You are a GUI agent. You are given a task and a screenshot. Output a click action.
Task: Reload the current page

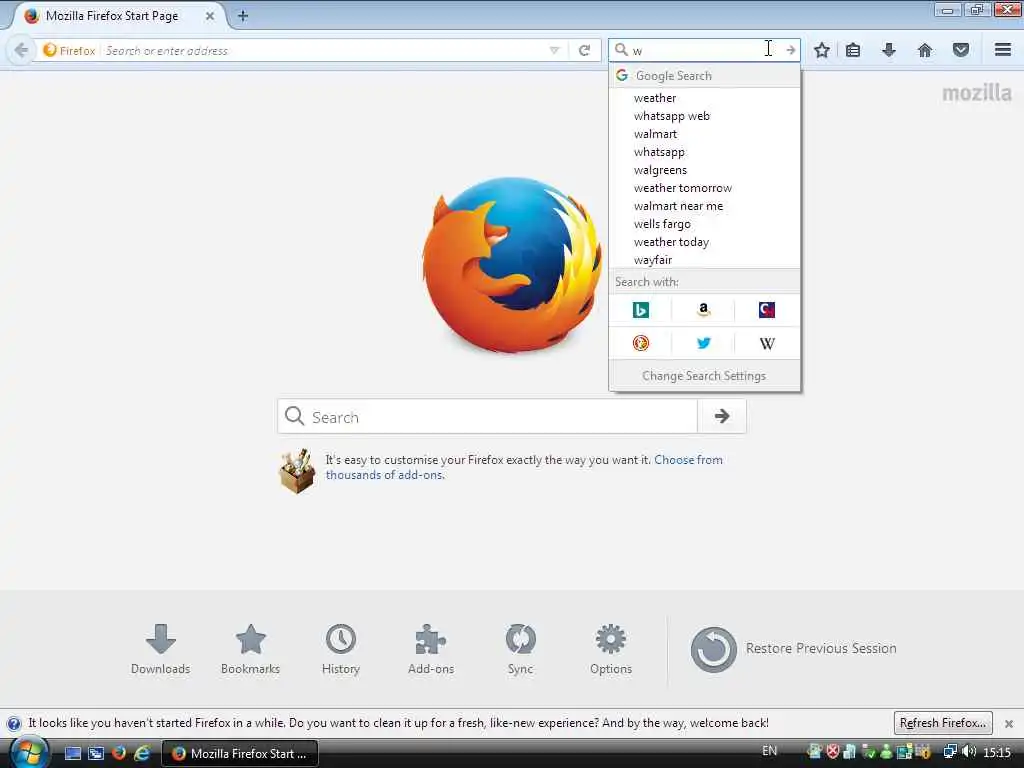(584, 50)
